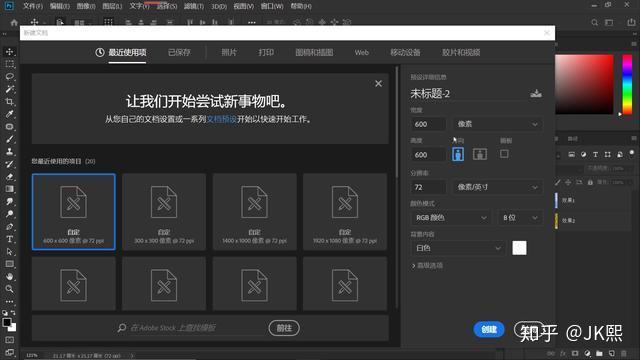
Task: Open the white background color swatch
Action: [519, 248]
